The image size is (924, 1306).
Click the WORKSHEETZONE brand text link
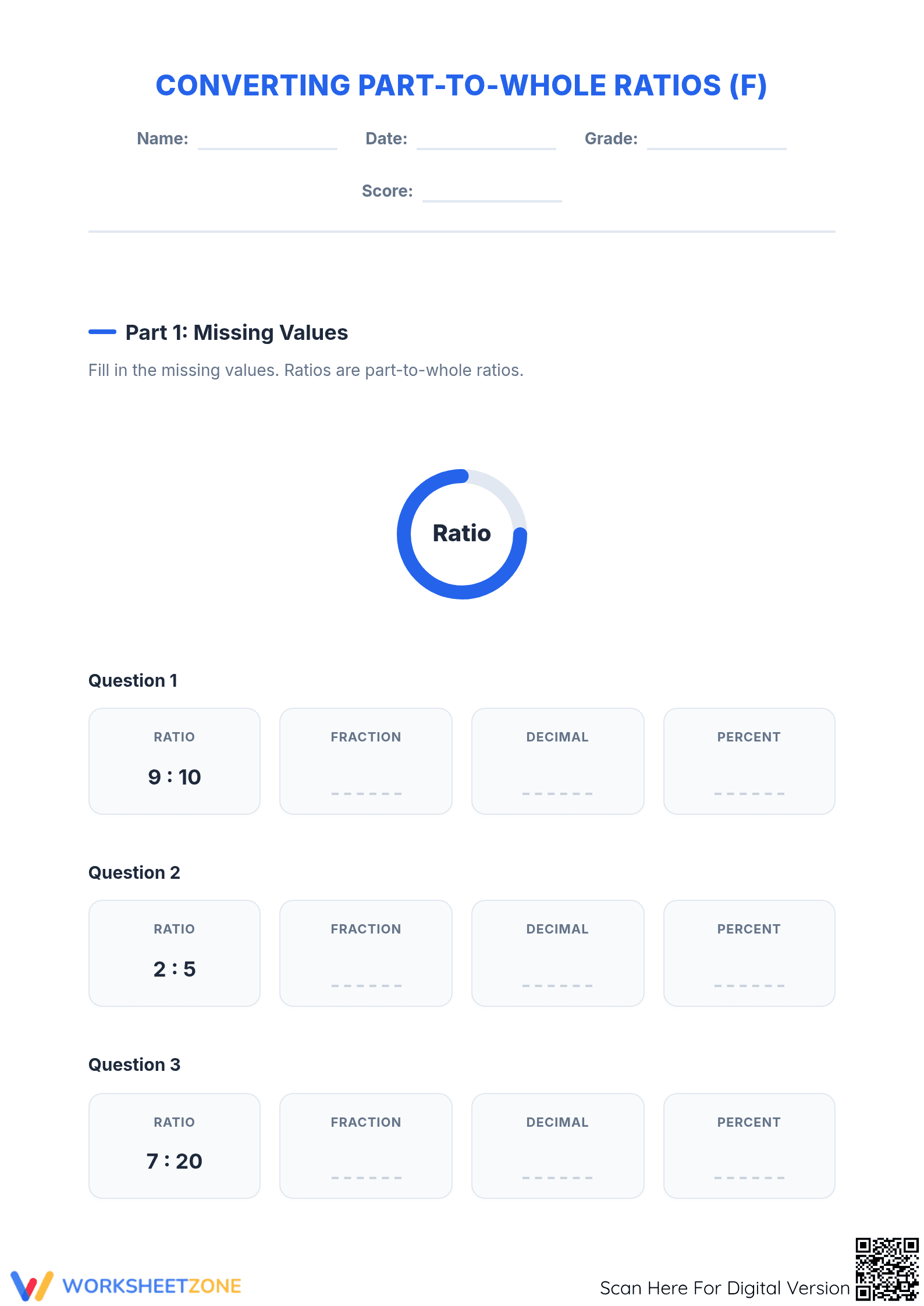152,1286
